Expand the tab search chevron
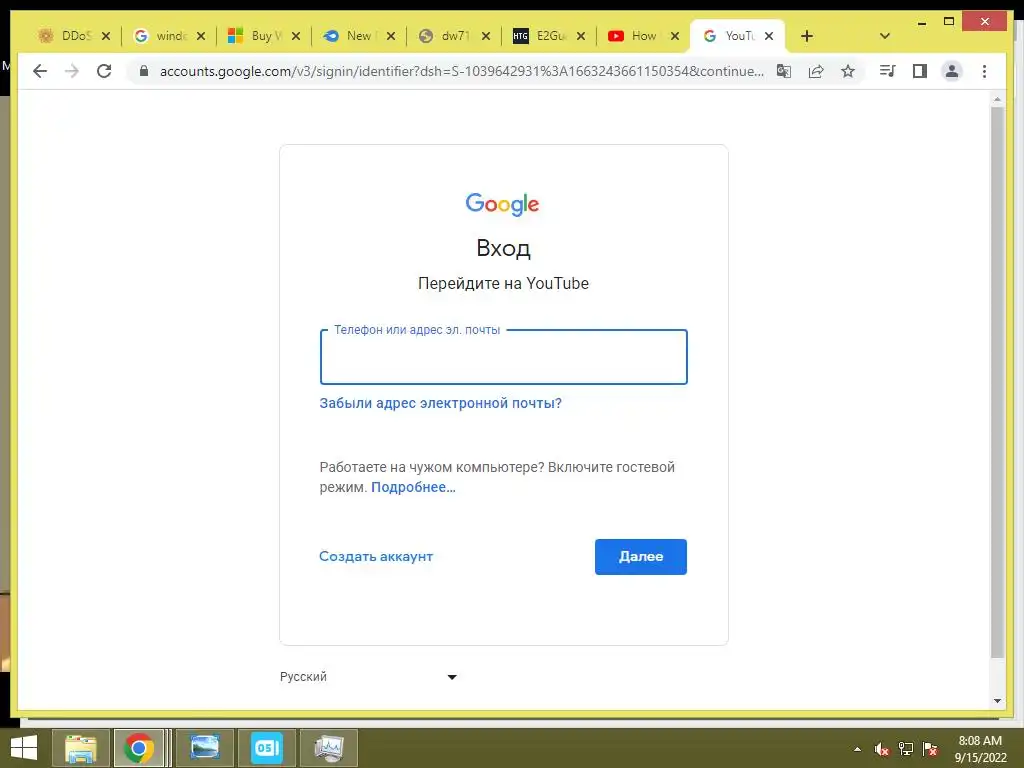Viewport: 1024px width, 768px height. [x=884, y=36]
